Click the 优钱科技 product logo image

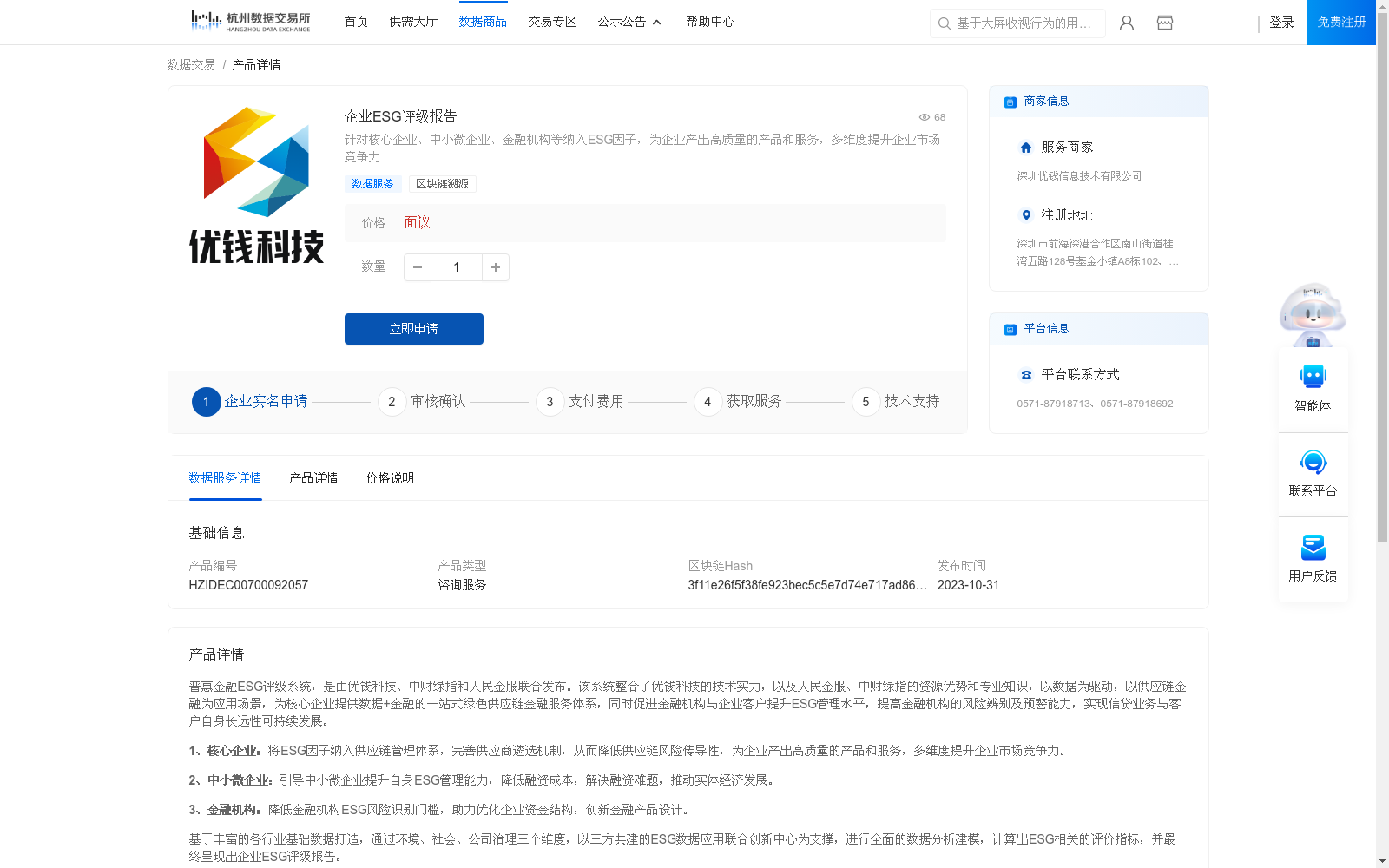[256, 186]
